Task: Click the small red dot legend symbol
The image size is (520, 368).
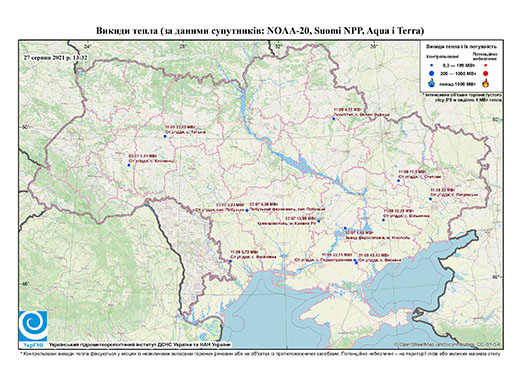Action: pyautogui.click(x=485, y=65)
